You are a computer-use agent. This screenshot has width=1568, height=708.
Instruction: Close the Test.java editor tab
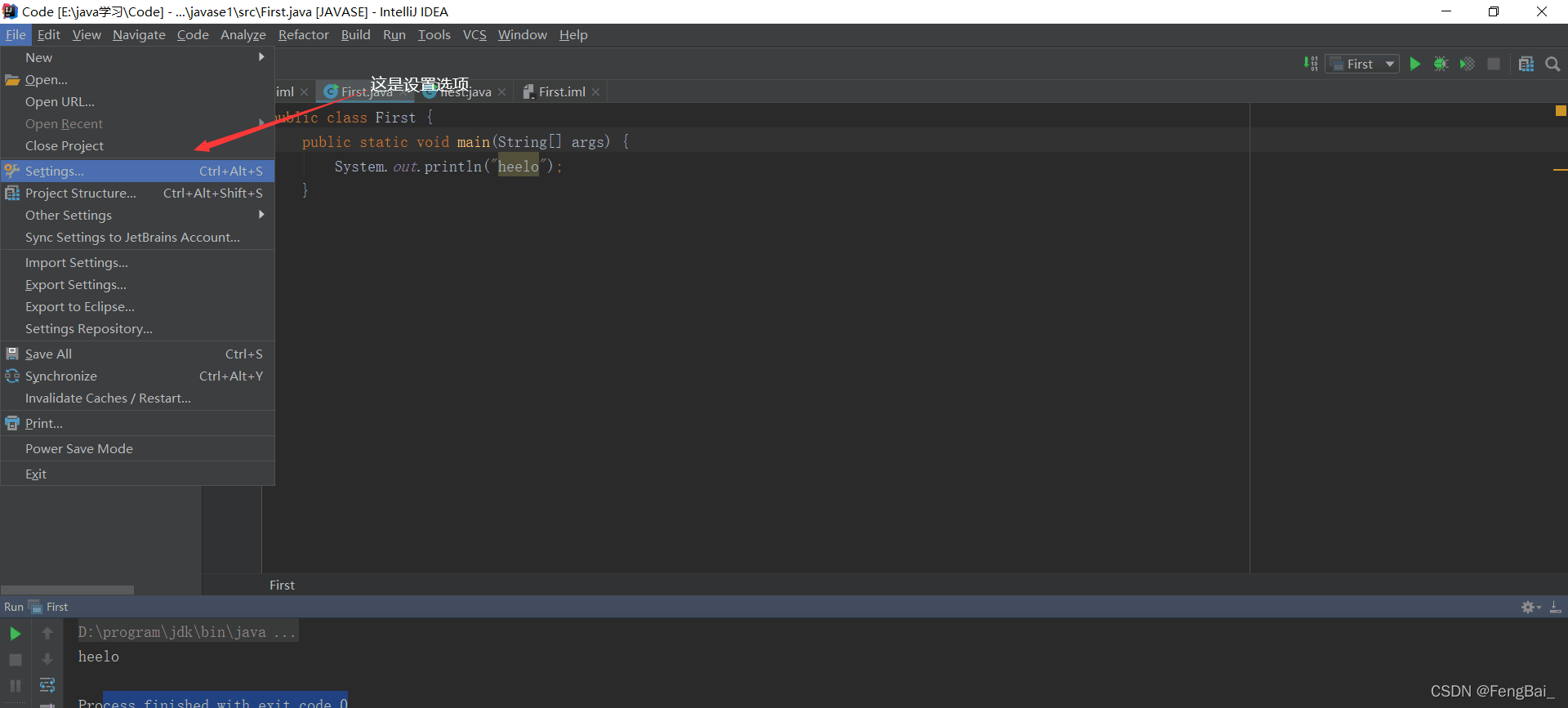[501, 92]
